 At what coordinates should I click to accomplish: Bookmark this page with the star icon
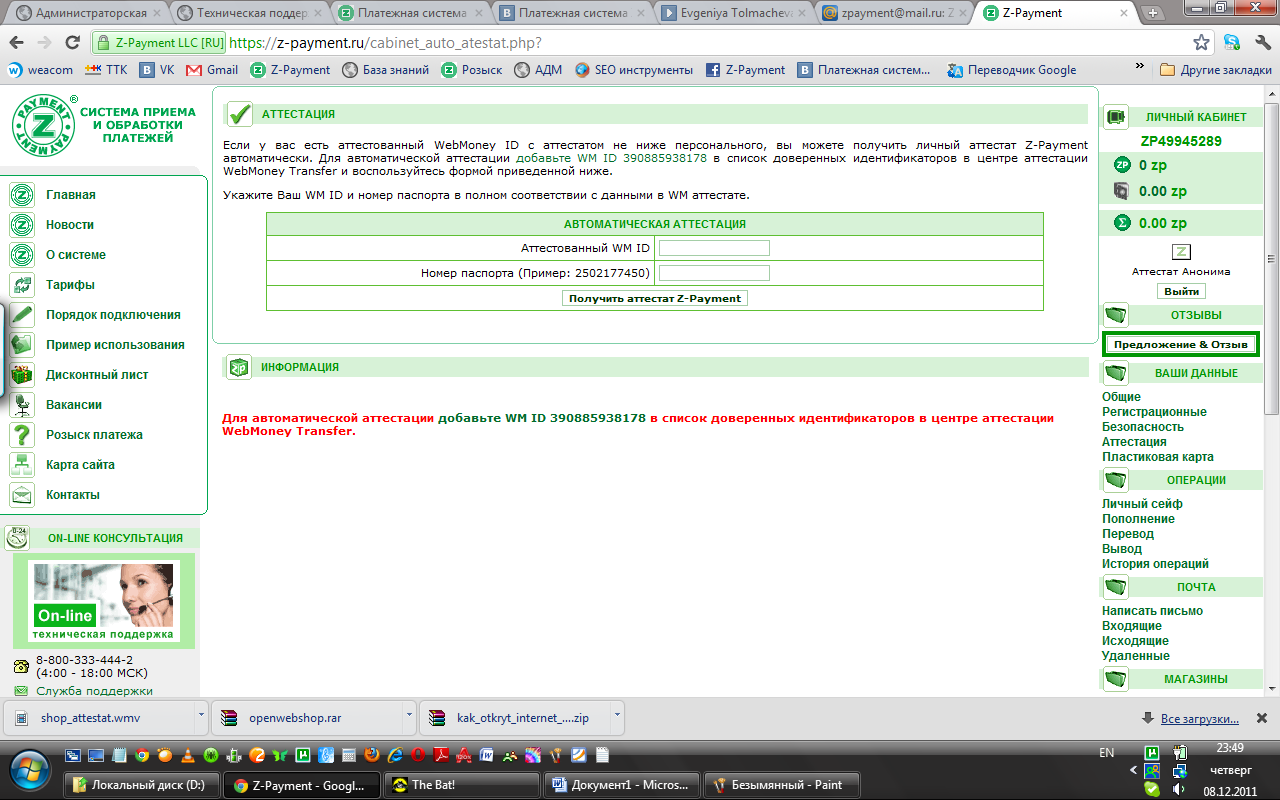(1202, 43)
